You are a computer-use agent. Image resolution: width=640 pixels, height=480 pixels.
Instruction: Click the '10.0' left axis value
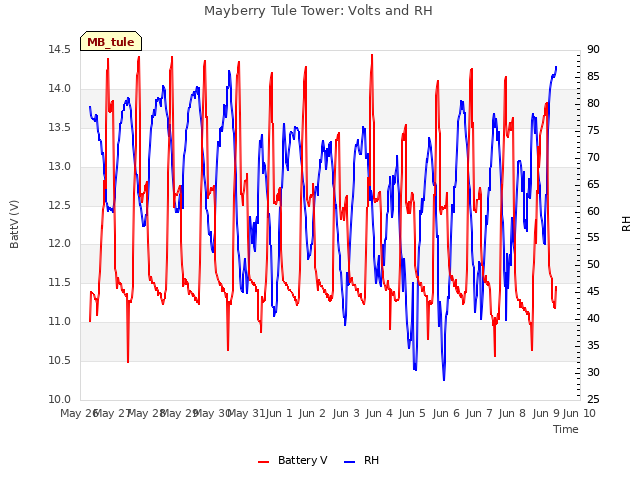[x=59, y=399]
